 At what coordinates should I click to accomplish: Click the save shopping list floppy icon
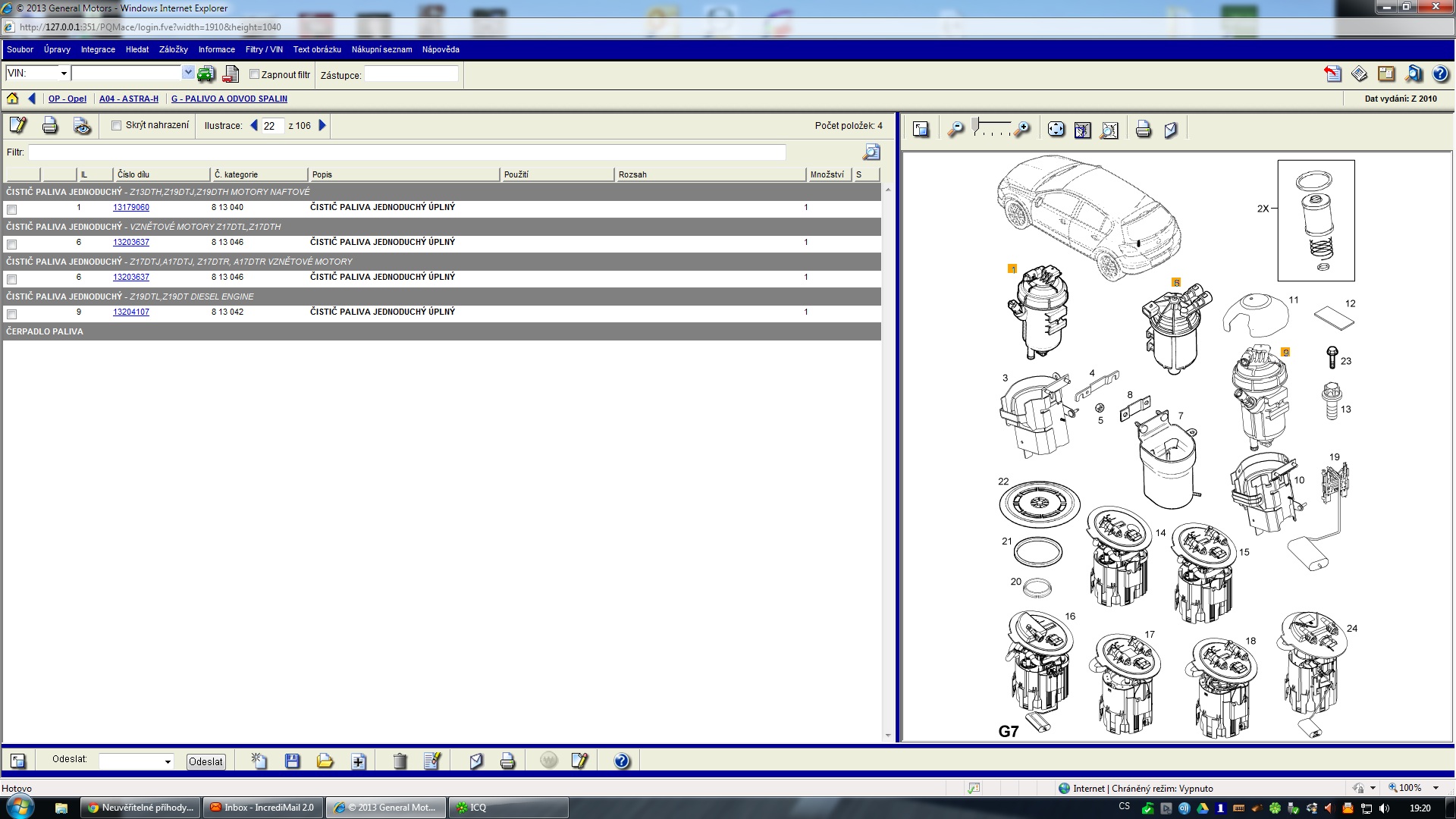tap(292, 761)
